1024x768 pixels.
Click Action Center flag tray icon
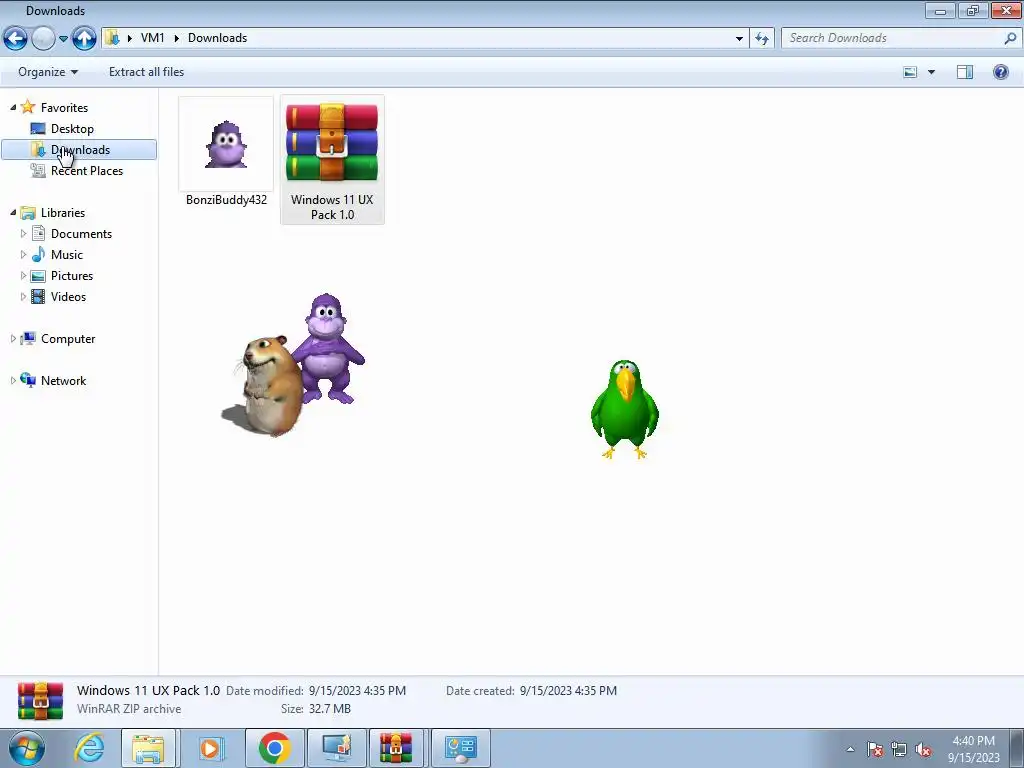[x=875, y=749]
